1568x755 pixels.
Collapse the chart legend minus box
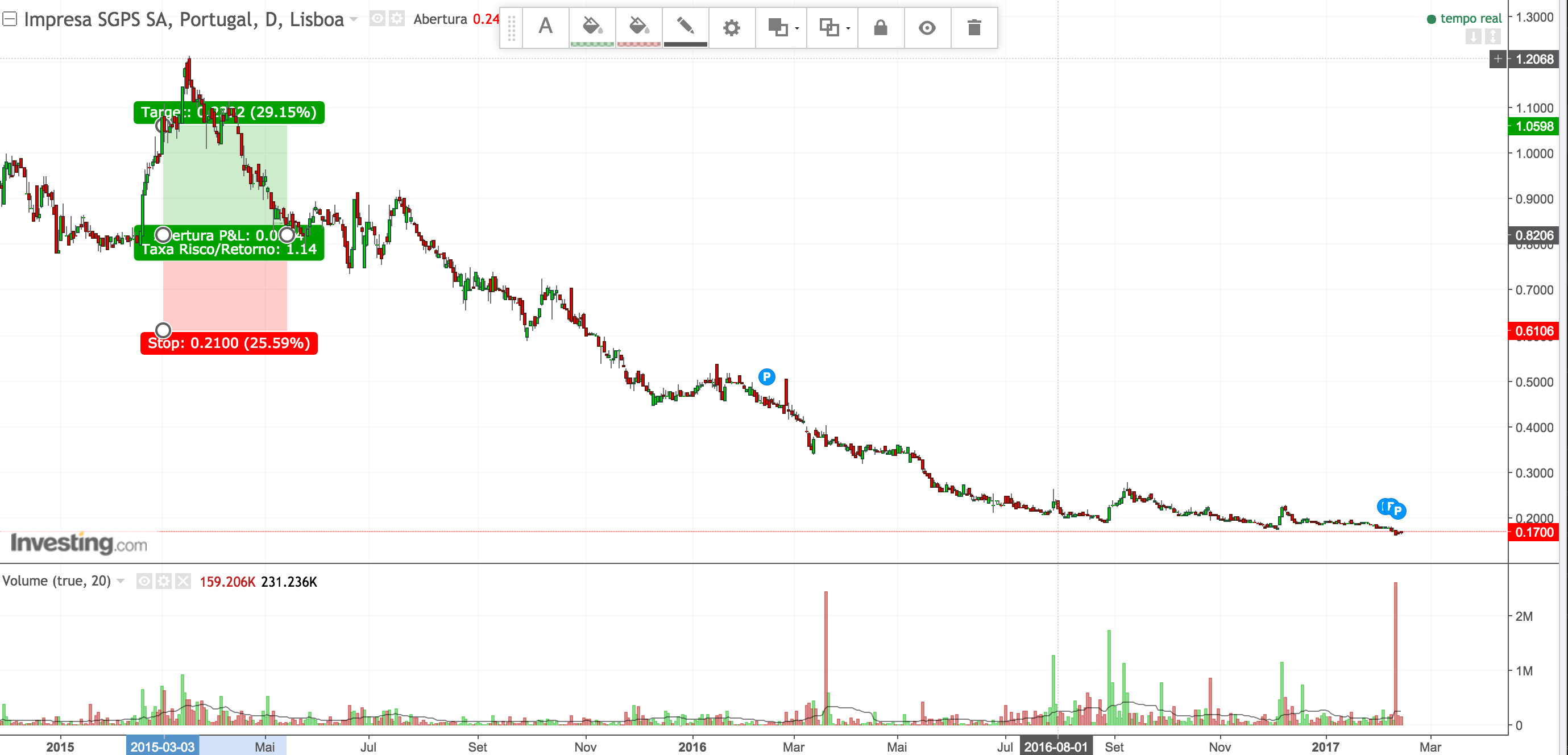tap(9, 19)
